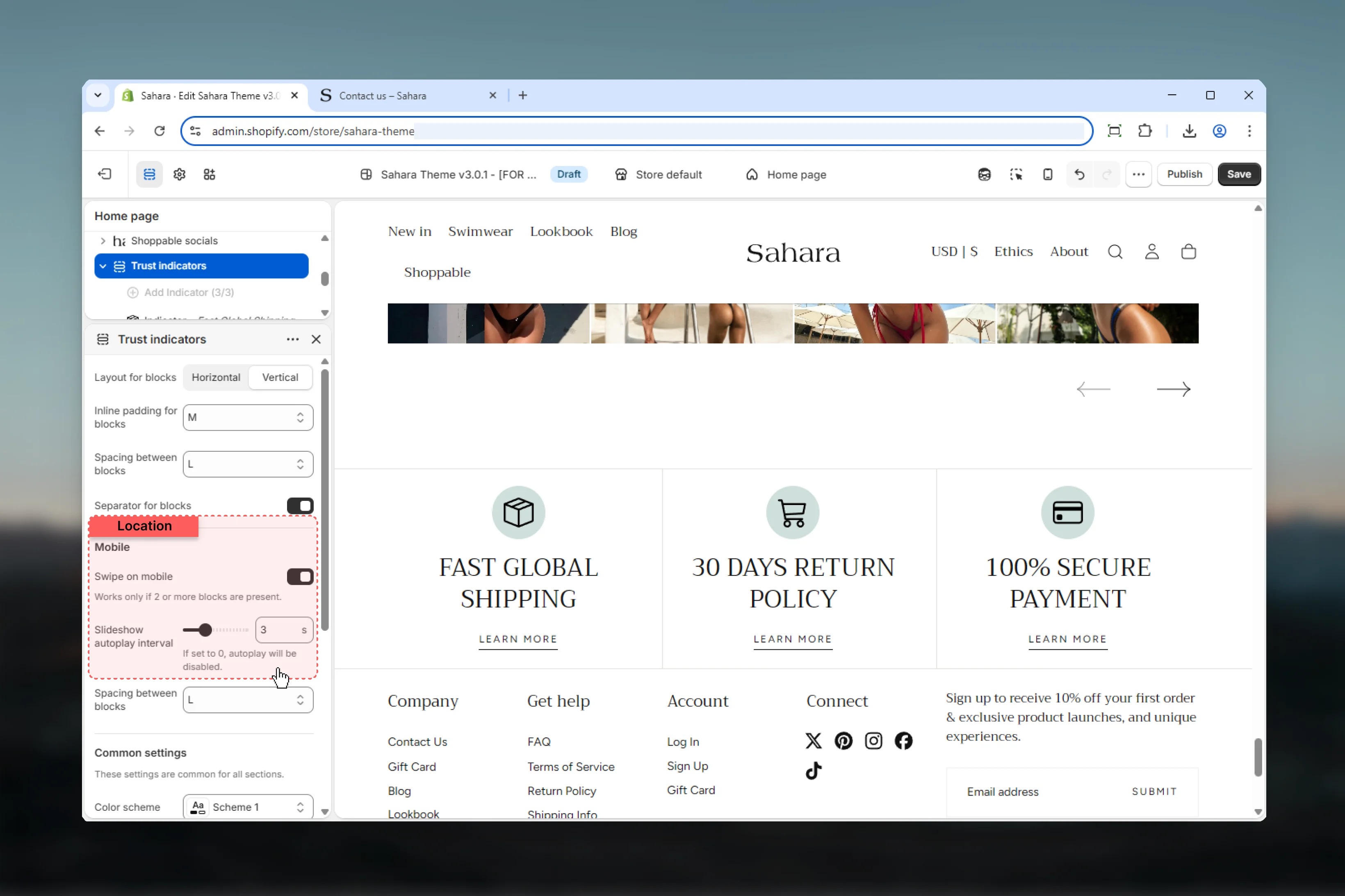Open Chrome extensions puzzle icon
Image resolution: width=1345 pixels, height=896 pixels.
pos(1144,131)
